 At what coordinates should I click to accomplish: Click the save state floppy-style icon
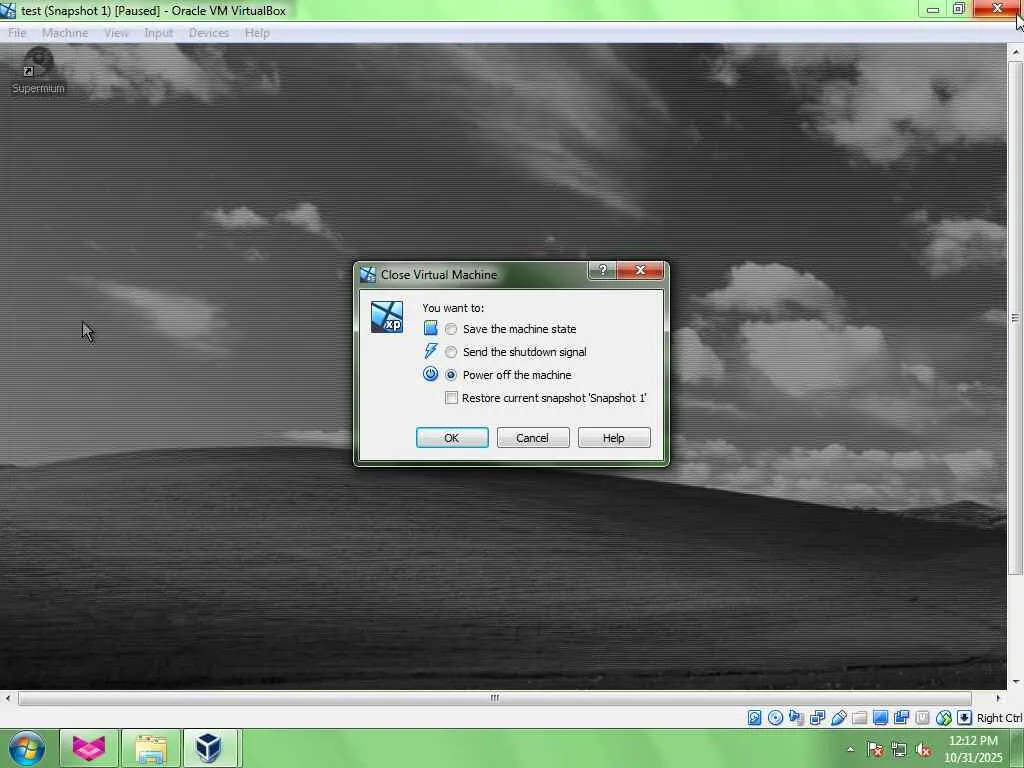click(x=430, y=328)
